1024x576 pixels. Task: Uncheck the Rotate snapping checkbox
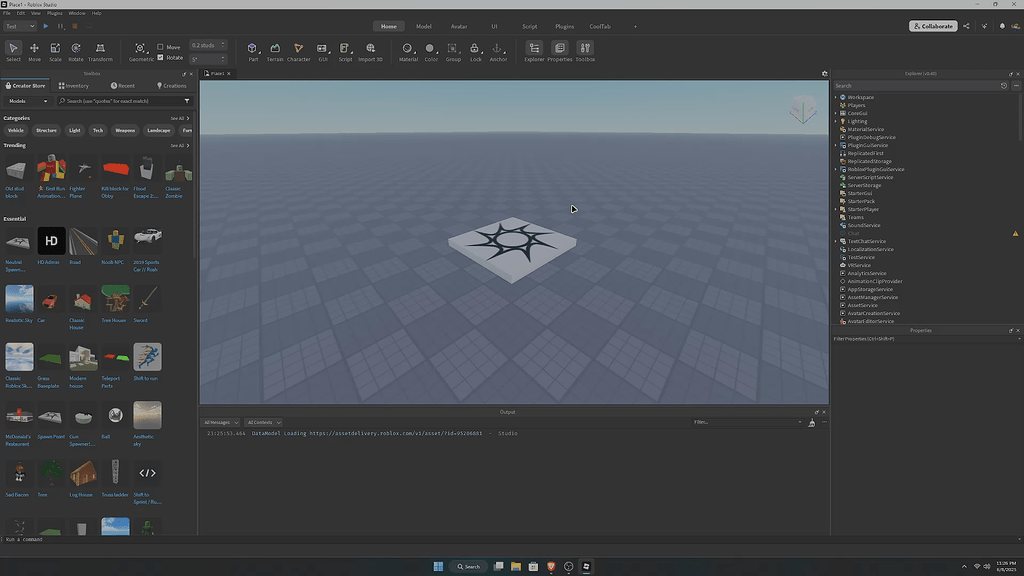click(161, 57)
